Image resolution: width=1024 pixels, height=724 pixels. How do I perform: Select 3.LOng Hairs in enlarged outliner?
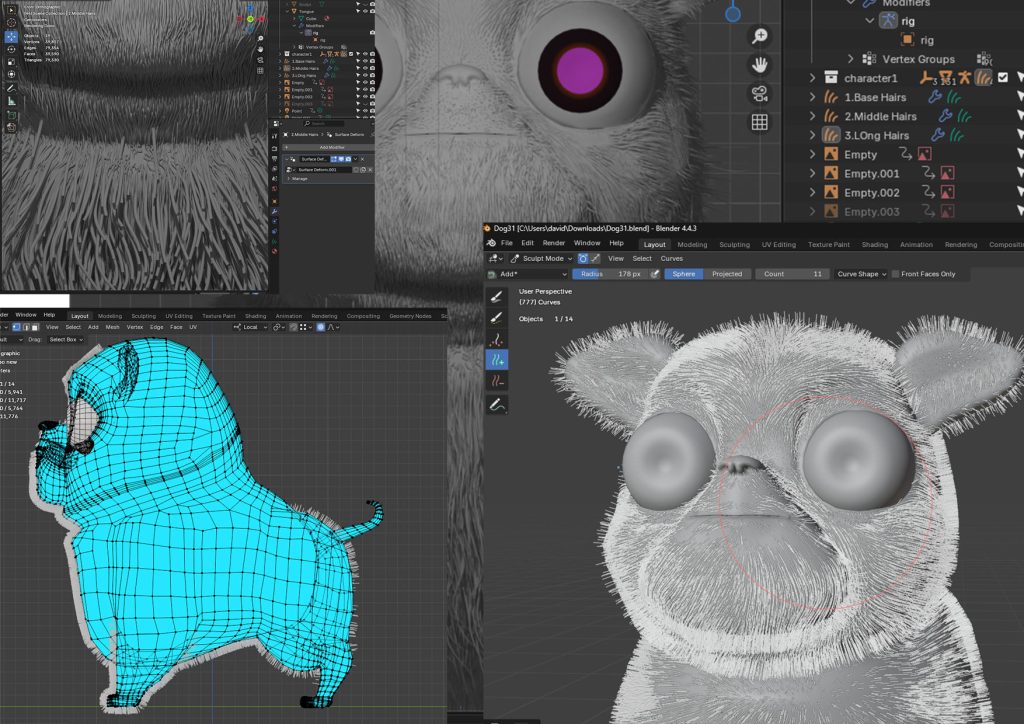(876, 135)
